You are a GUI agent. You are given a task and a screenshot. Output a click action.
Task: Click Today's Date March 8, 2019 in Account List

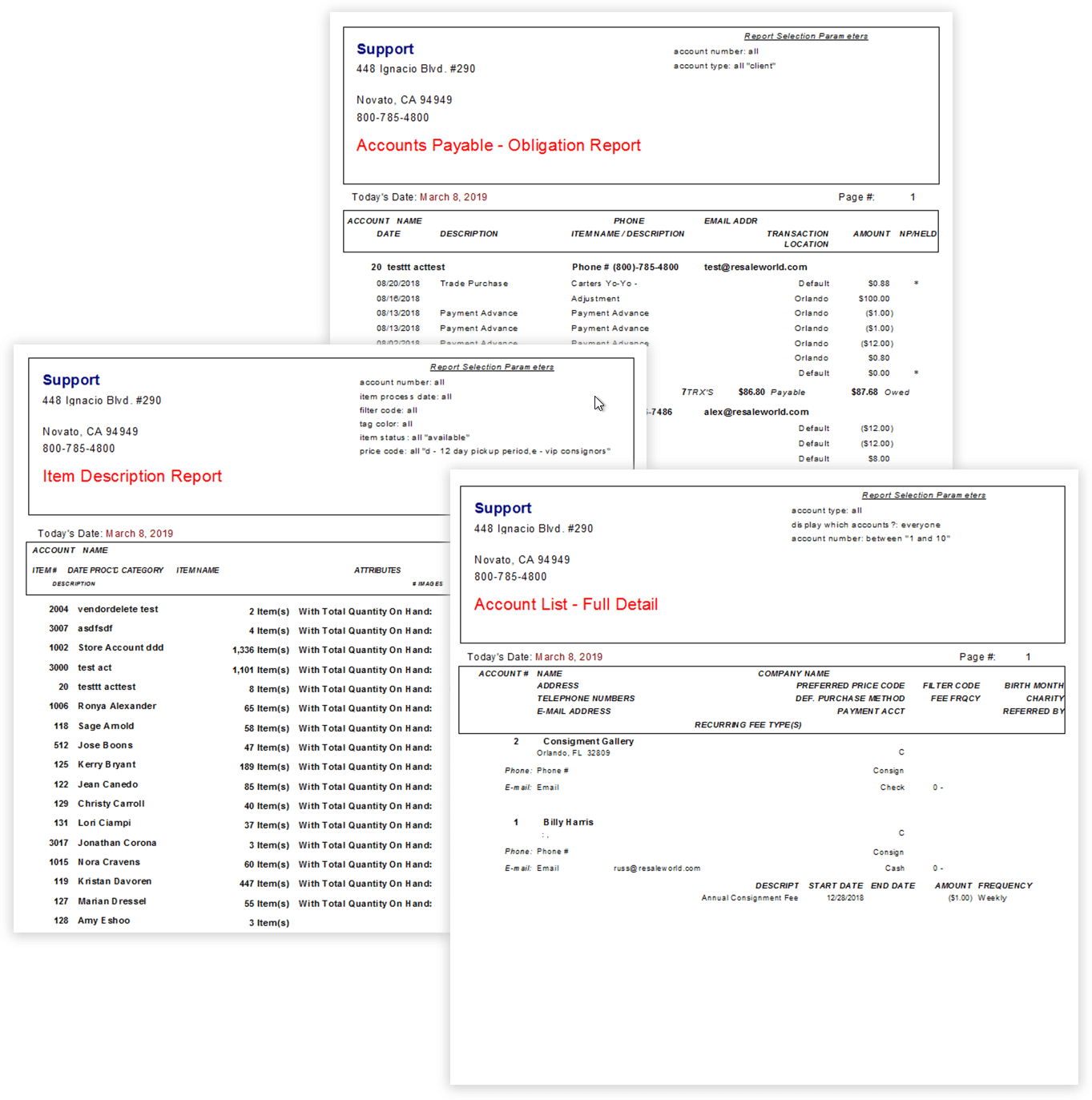pyautogui.click(x=535, y=657)
